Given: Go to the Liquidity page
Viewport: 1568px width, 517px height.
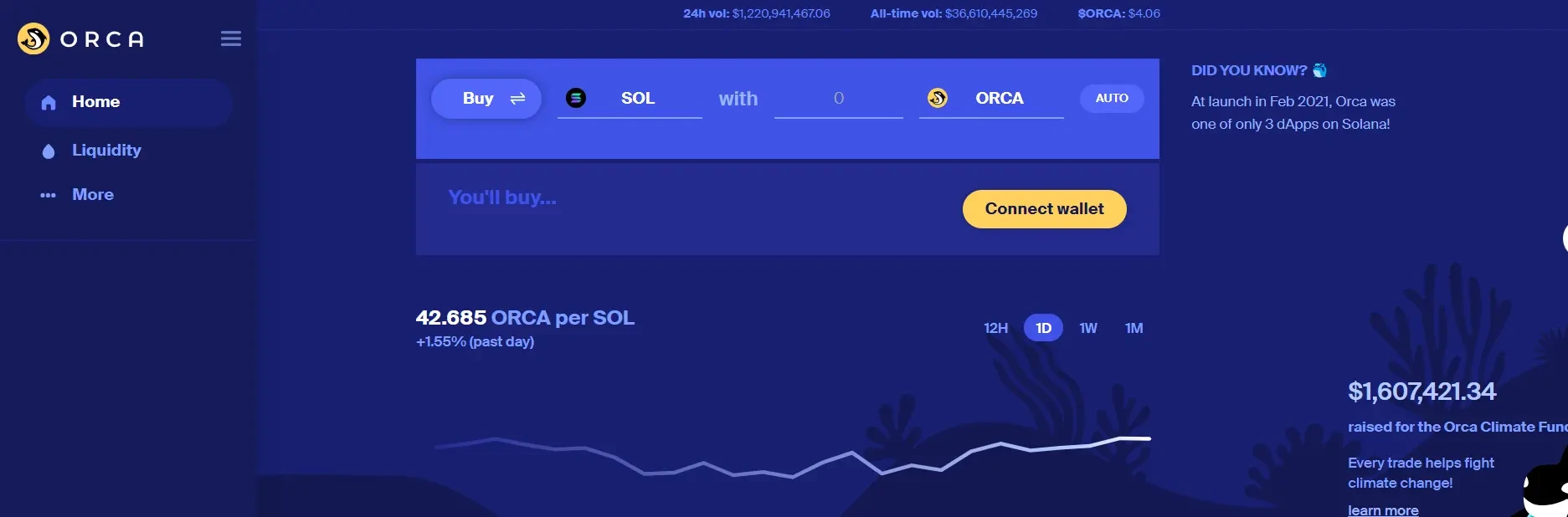Looking at the screenshot, I should tap(106, 151).
